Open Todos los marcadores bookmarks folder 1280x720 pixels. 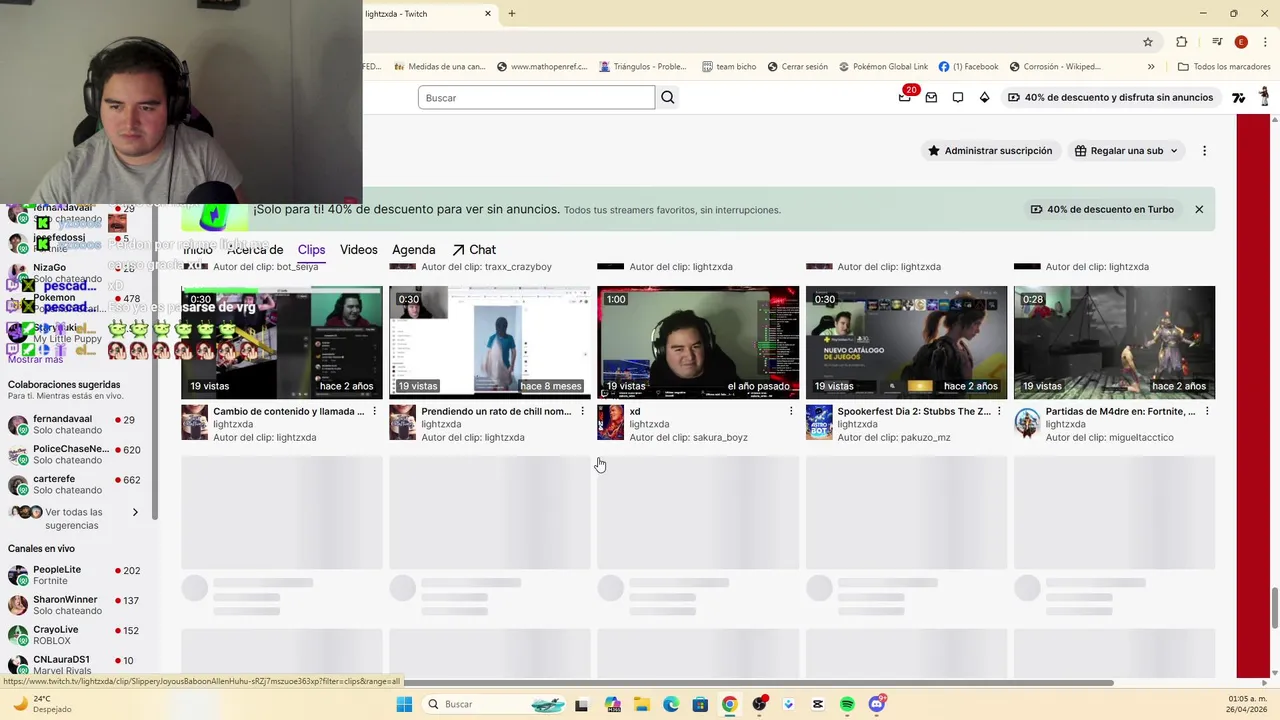coord(1224,67)
